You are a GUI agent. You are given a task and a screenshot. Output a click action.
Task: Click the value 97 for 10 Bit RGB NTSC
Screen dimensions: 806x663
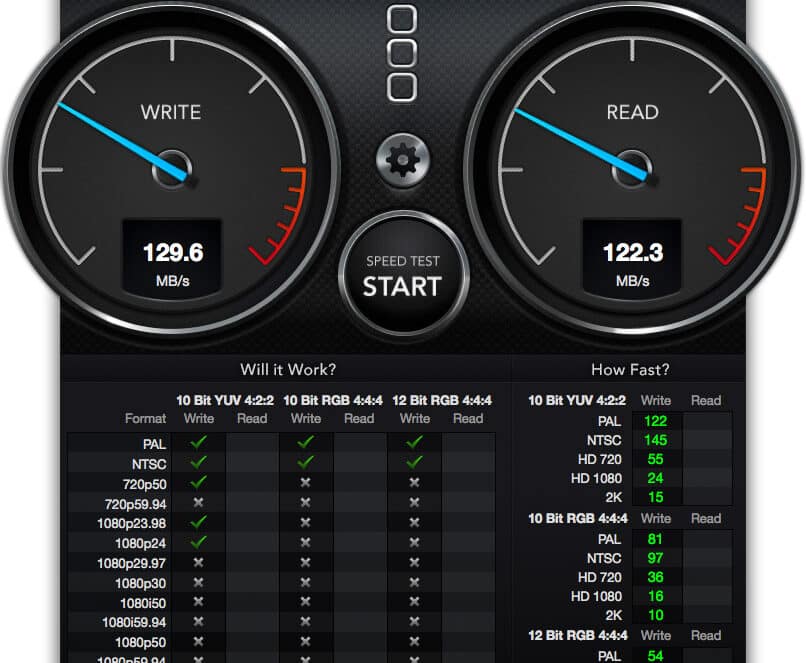click(x=655, y=558)
